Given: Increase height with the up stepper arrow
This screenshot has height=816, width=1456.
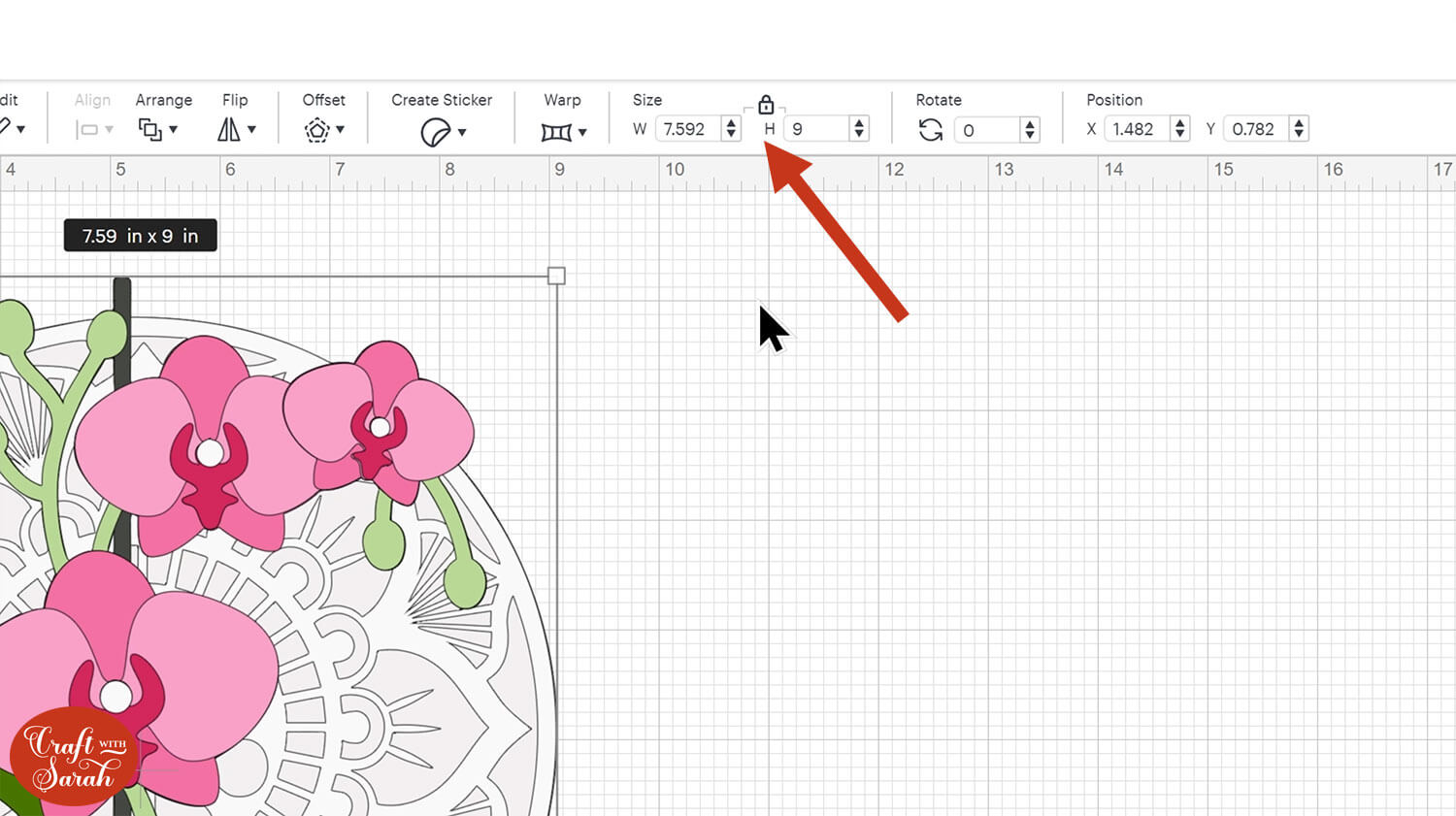Looking at the screenshot, I should click(859, 123).
